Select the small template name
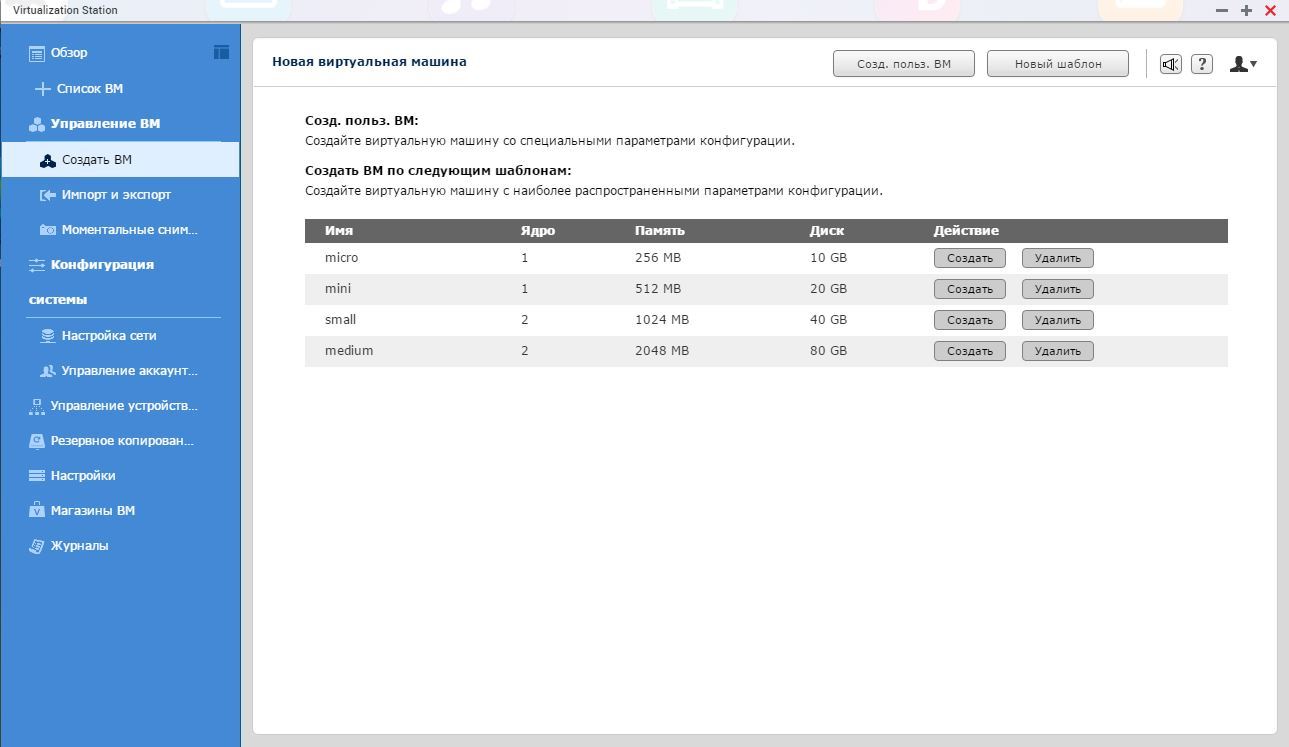 pos(340,320)
